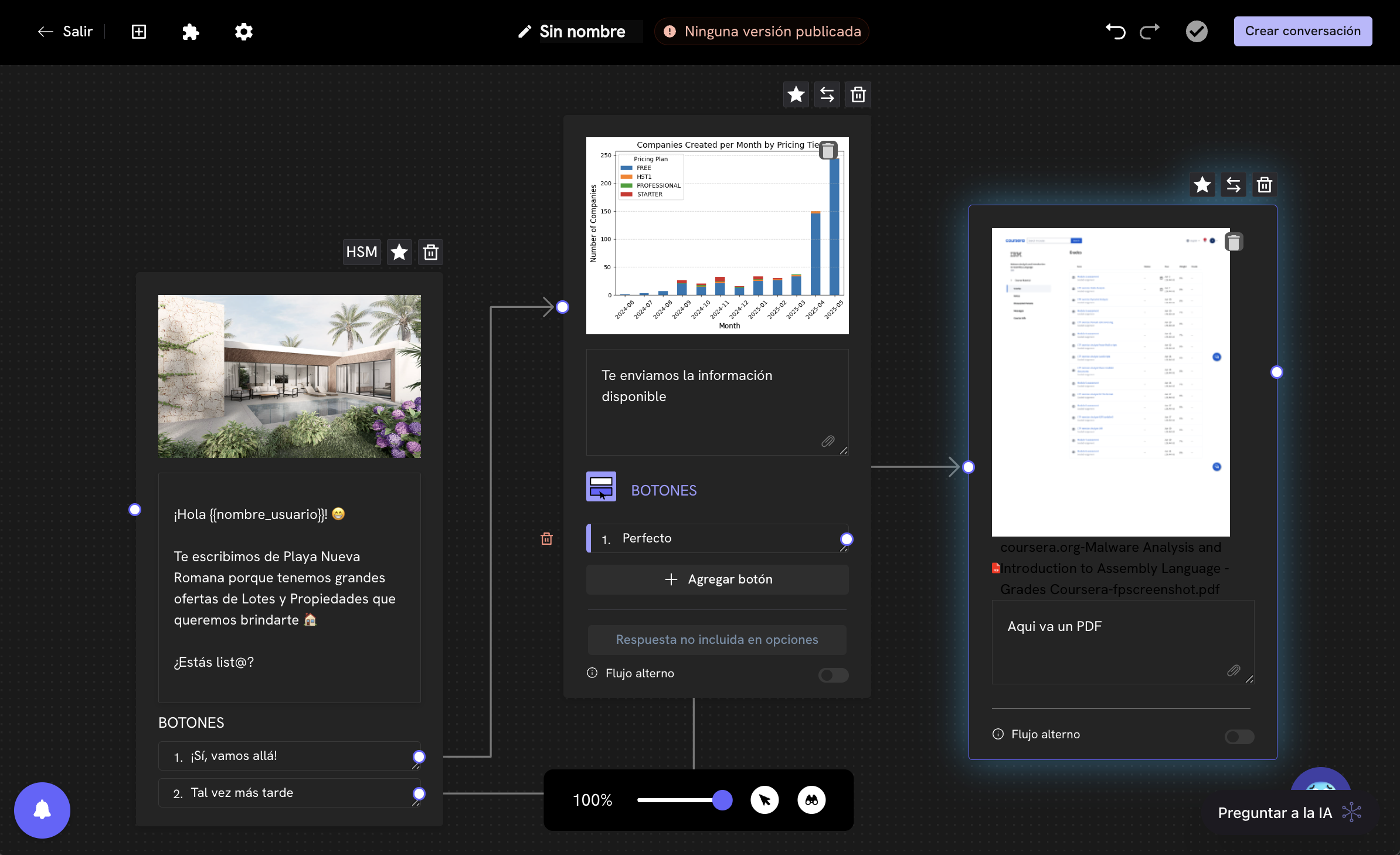Select the HSM label tag
This screenshot has height=855, width=1400.
click(362, 252)
